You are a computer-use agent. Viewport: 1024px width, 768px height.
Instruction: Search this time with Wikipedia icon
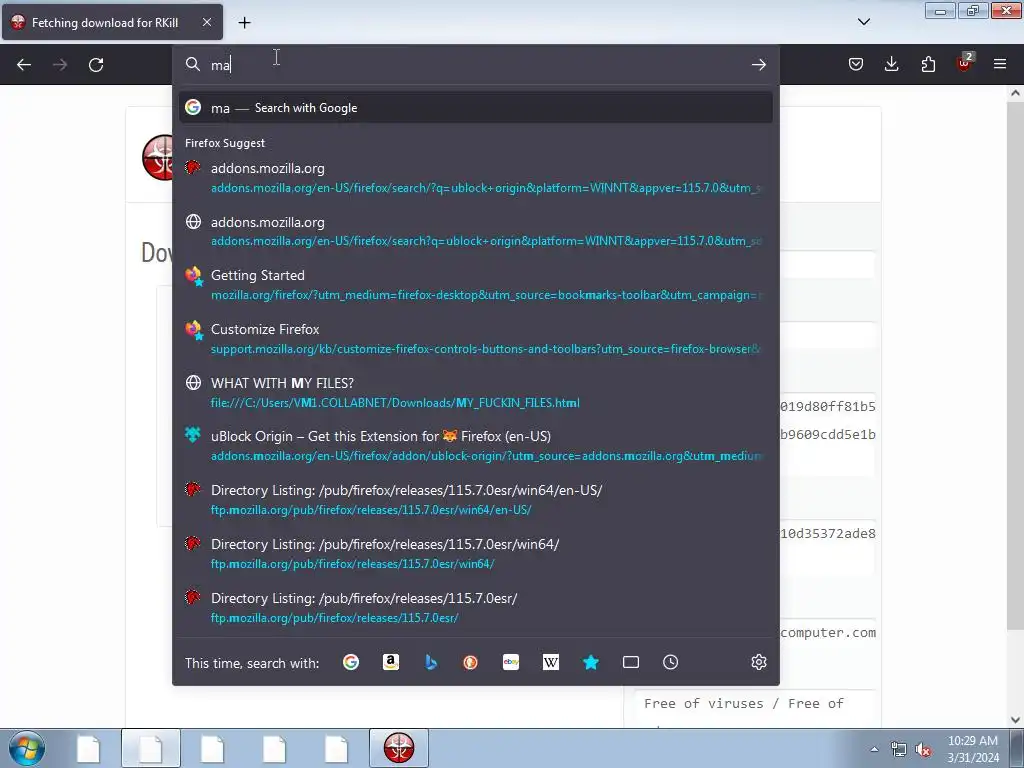coord(551,662)
